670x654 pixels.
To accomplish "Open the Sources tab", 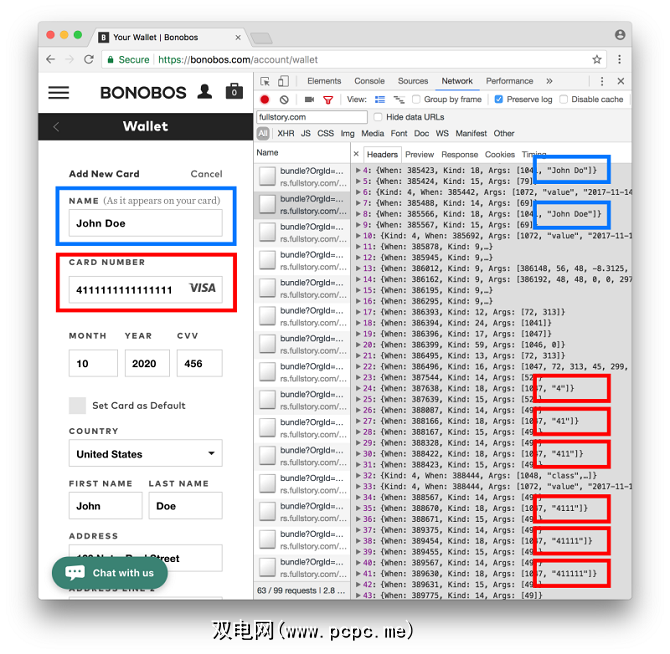I will (413, 81).
